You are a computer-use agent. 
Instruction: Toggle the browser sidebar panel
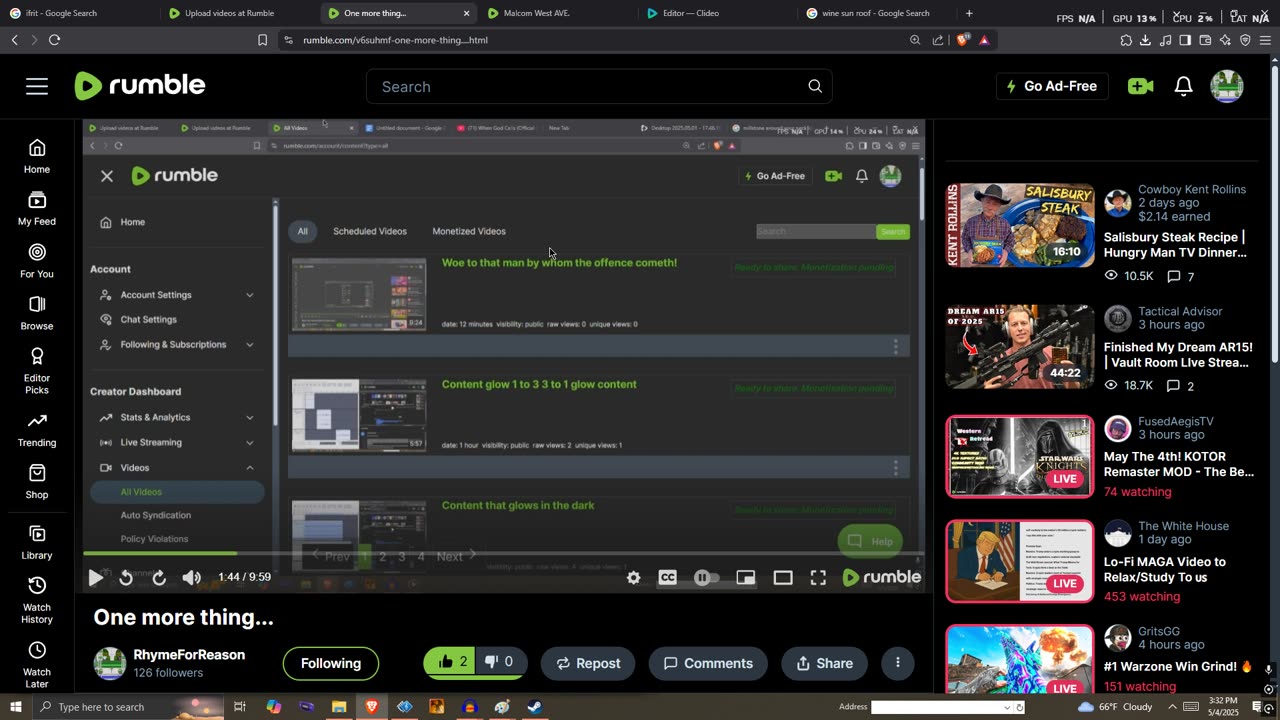[1185, 40]
